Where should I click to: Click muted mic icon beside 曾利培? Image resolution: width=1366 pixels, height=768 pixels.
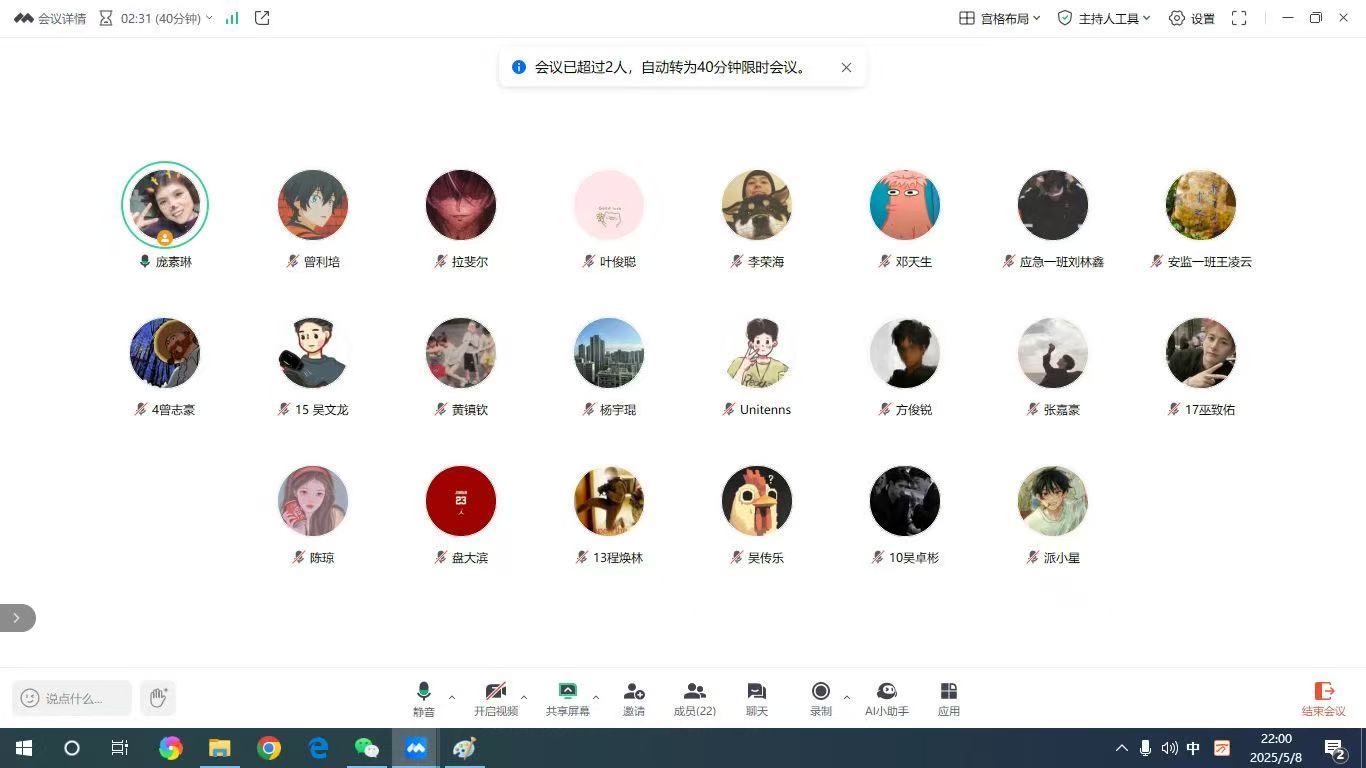(293, 261)
